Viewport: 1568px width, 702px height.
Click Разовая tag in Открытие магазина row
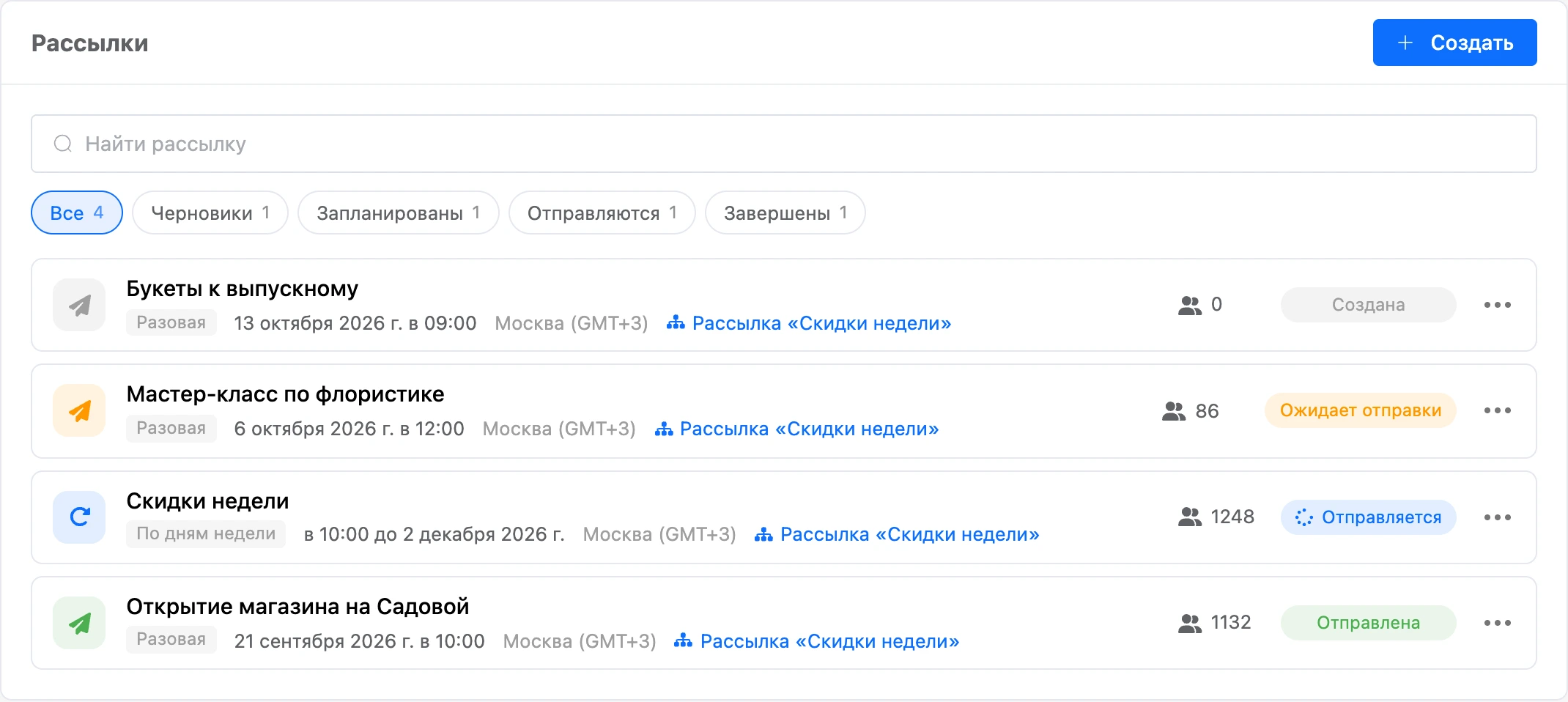pyautogui.click(x=171, y=639)
